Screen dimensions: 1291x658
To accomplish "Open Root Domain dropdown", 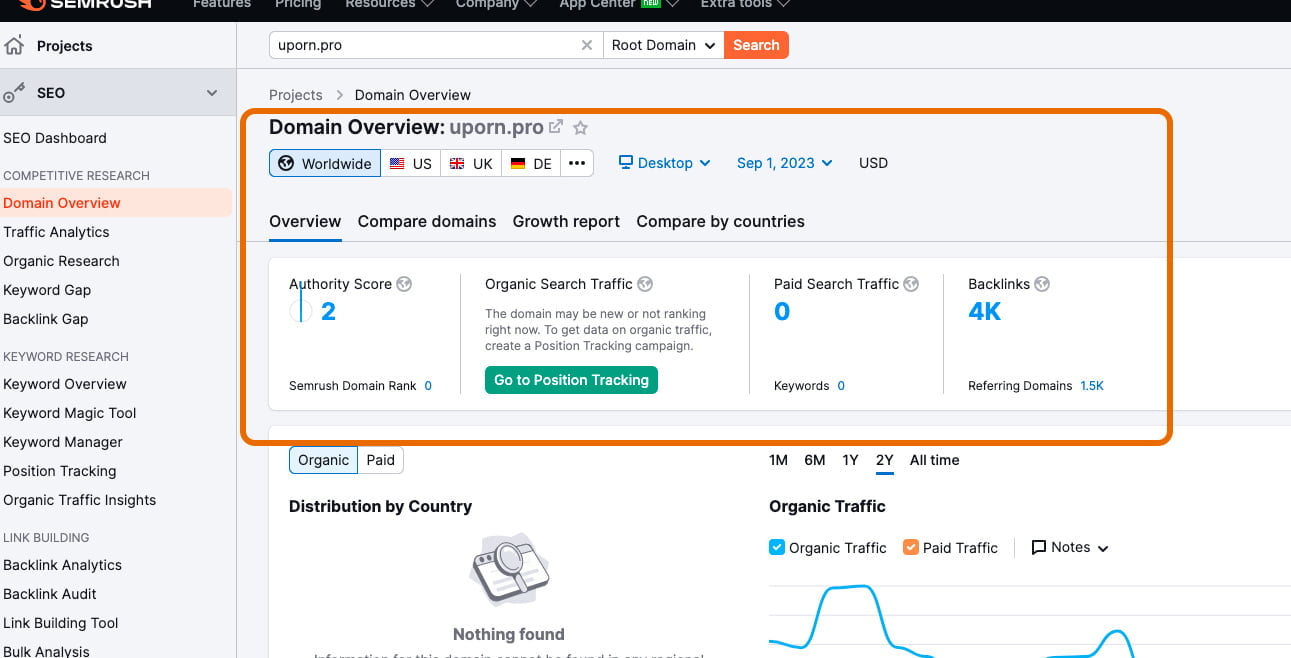I will click(x=664, y=45).
